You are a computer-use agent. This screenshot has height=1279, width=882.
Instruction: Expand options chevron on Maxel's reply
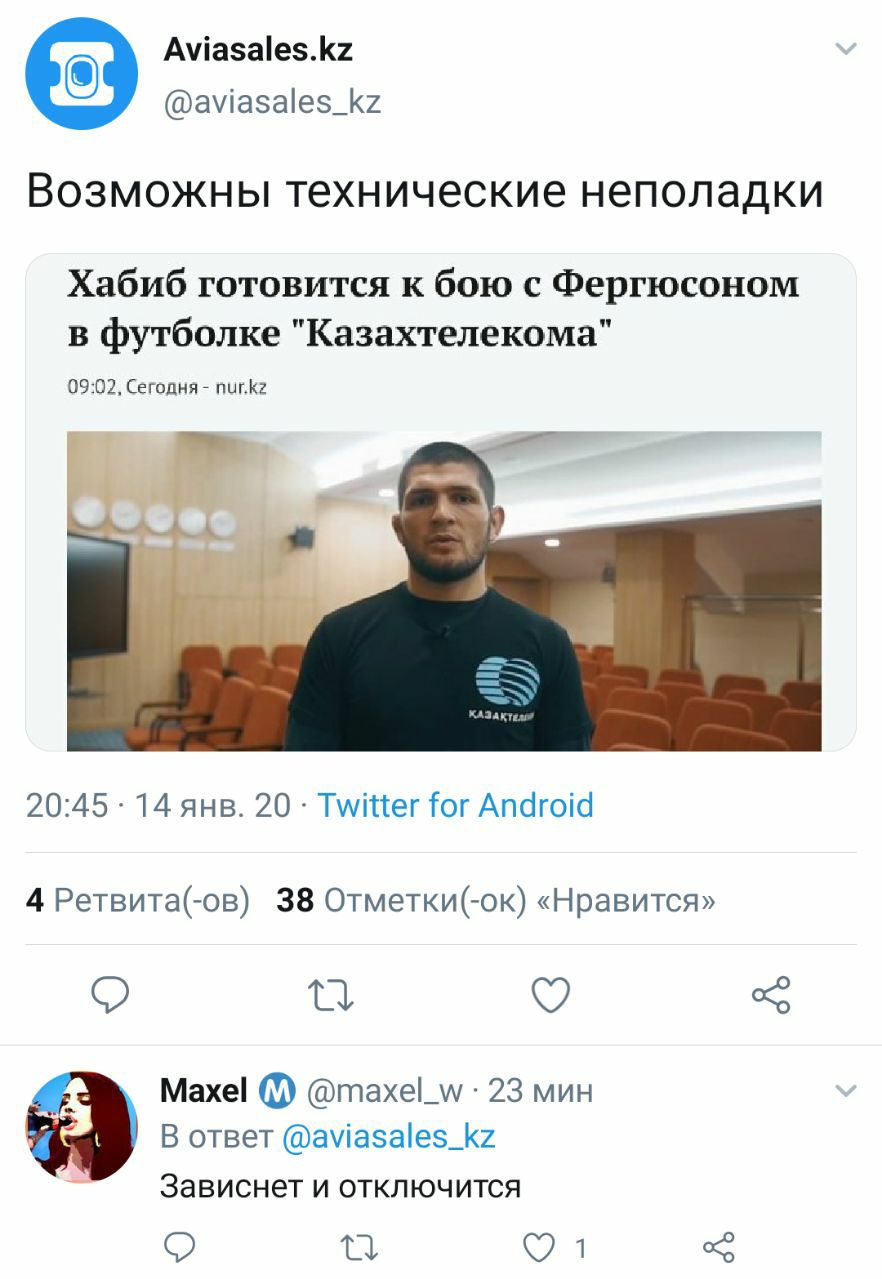pos(846,1091)
